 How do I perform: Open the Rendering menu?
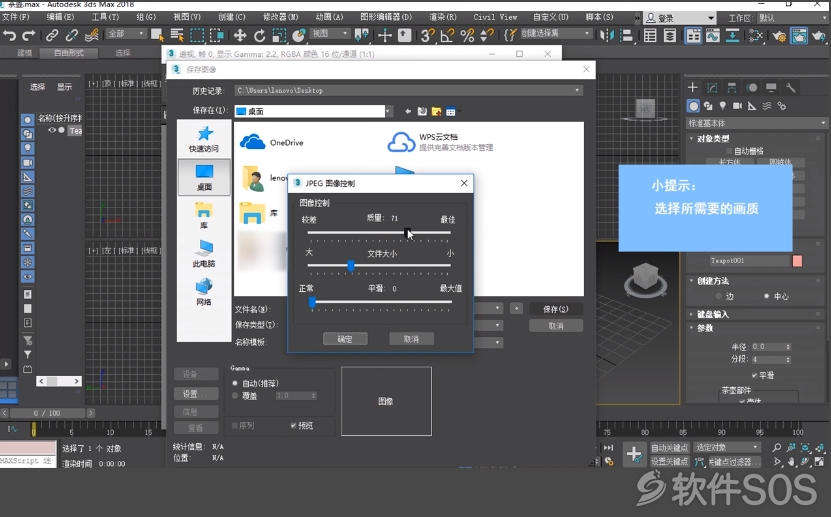click(x=443, y=17)
